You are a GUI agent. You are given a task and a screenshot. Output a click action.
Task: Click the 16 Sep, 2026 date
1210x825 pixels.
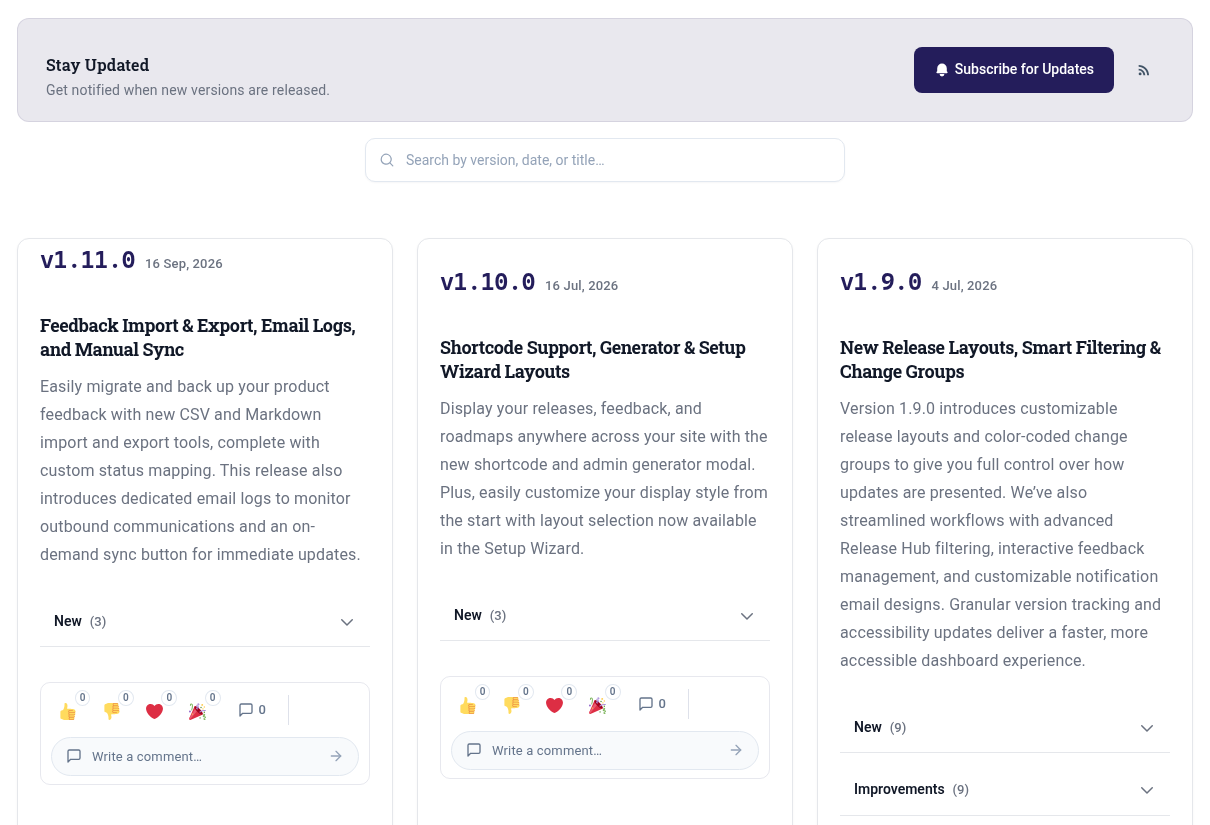tap(184, 264)
